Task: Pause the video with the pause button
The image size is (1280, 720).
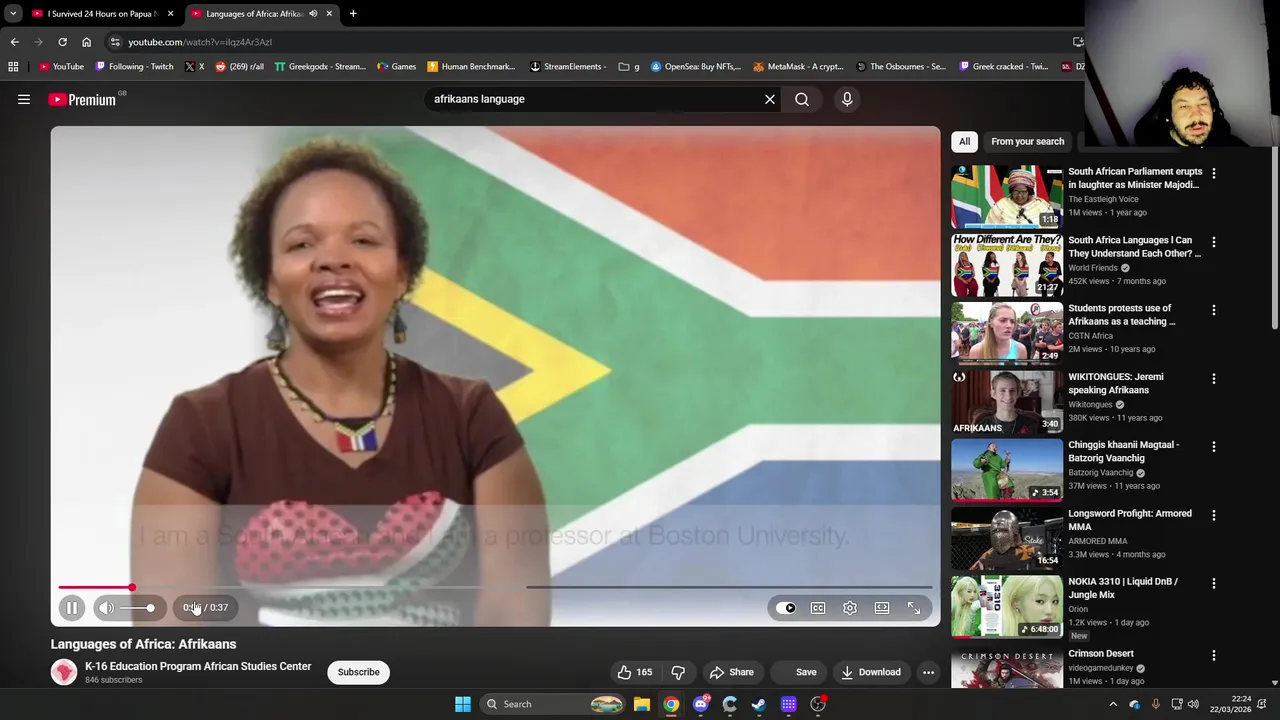Action: pyautogui.click(x=72, y=607)
